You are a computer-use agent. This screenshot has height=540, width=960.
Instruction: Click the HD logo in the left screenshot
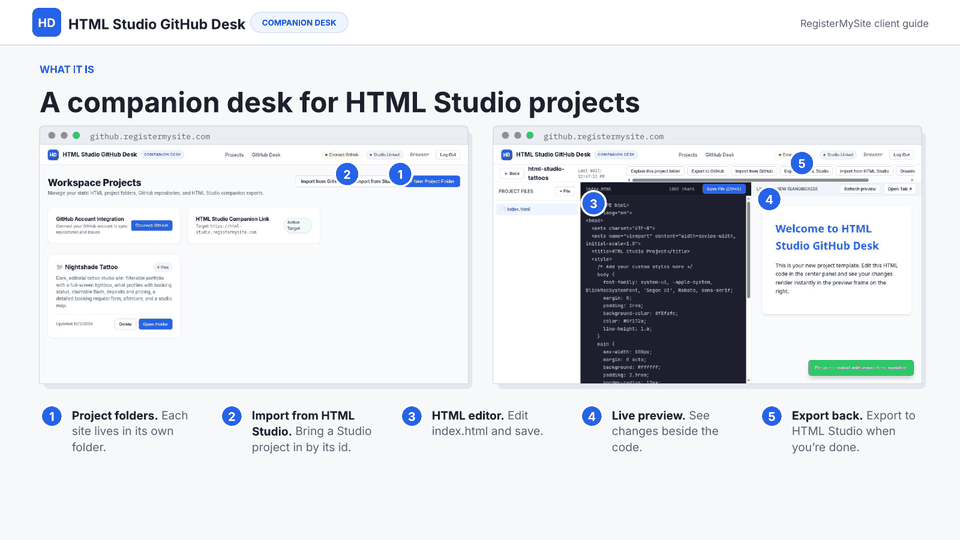[53, 155]
